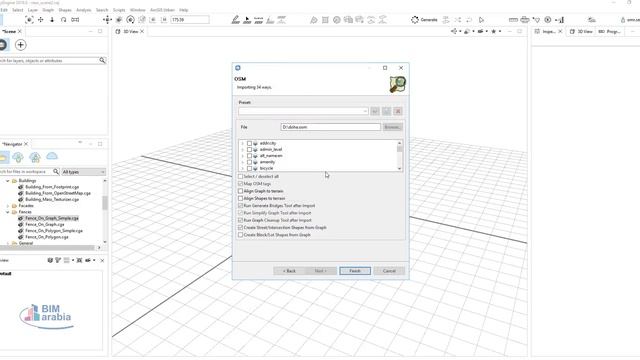Screen dimensions: 640x360
Task: Click the save preset icon in OSM dialog
Action: point(387,111)
